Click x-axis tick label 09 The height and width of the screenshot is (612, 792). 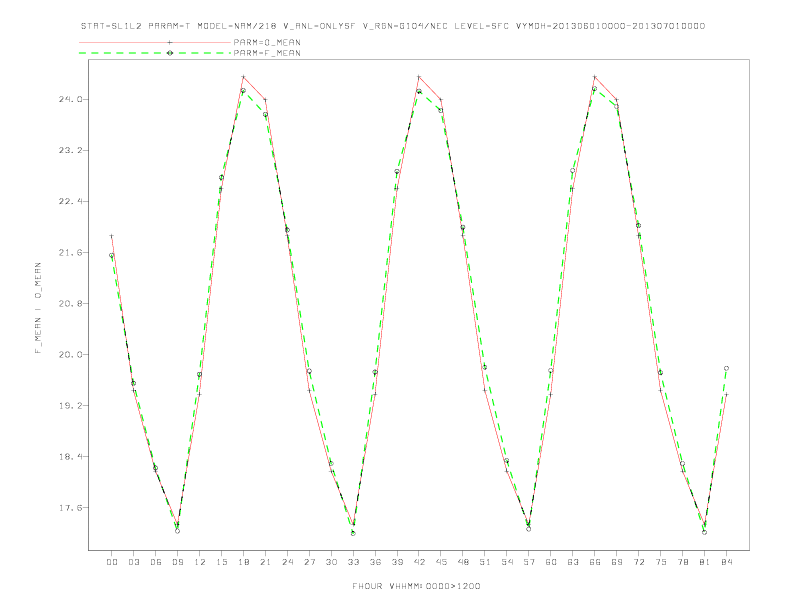click(x=177, y=562)
